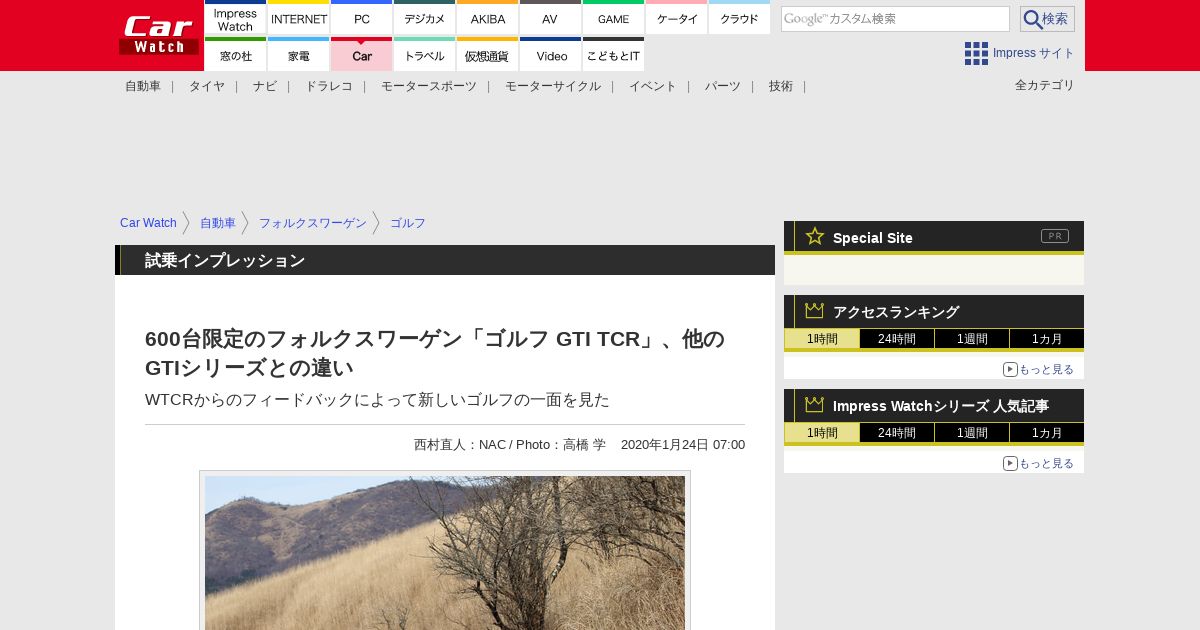Select 1カ月 tab in Impress Watchシリーズ 人気記事
Viewport: 1200px width, 630px height.
(1047, 432)
